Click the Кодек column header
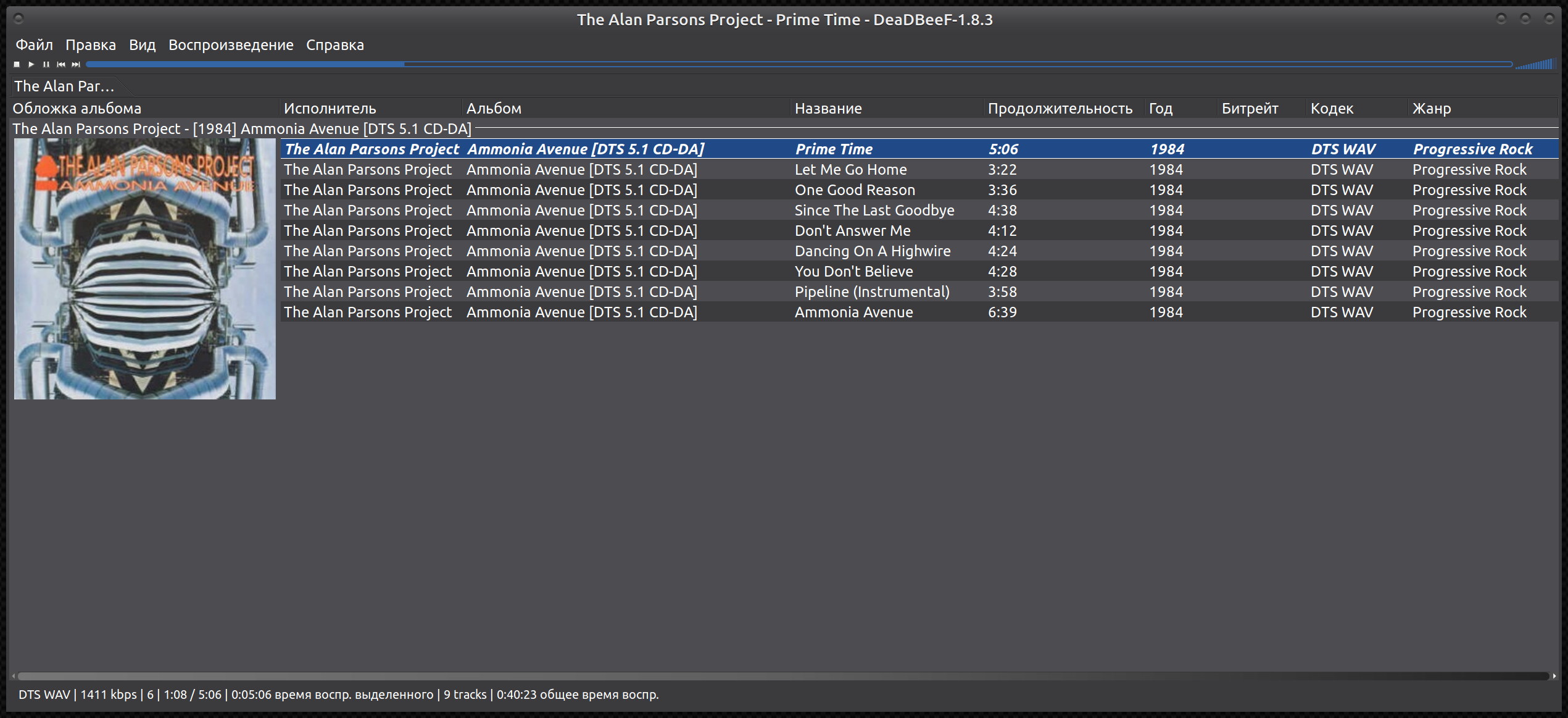 coord(1358,109)
